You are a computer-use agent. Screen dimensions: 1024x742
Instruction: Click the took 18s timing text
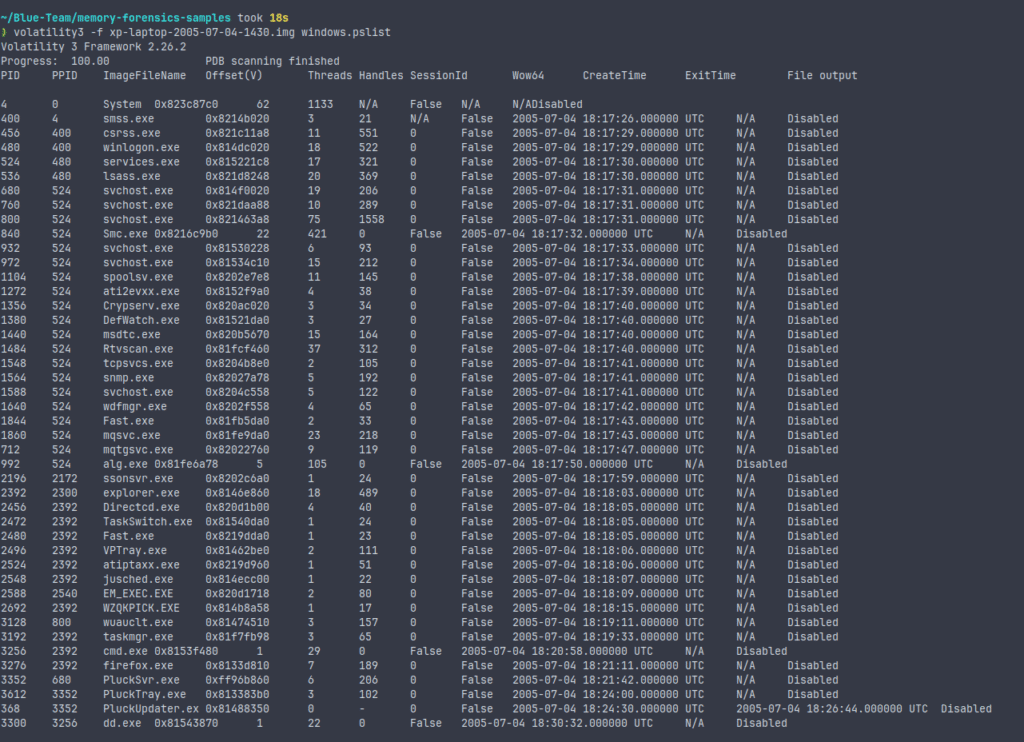coord(263,18)
